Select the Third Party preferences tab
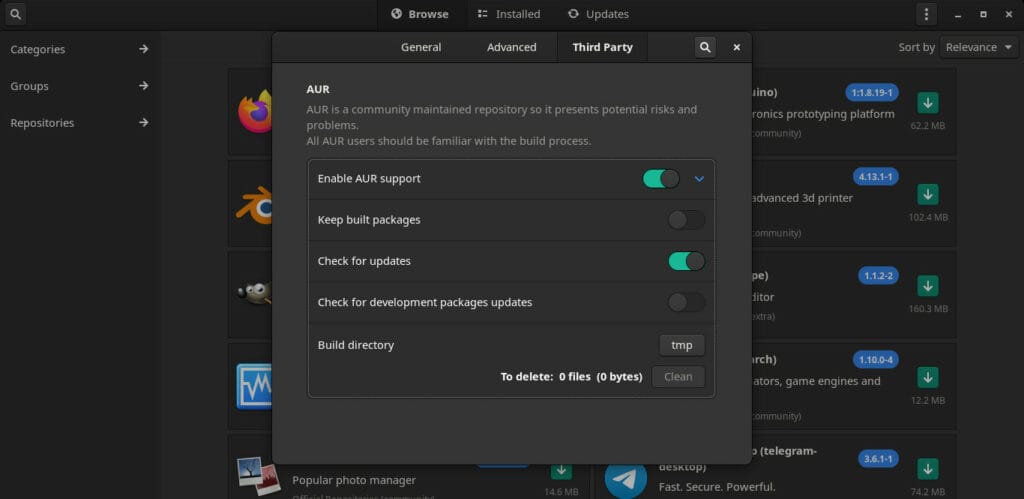The height and width of the screenshot is (499, 1024). 602,47
